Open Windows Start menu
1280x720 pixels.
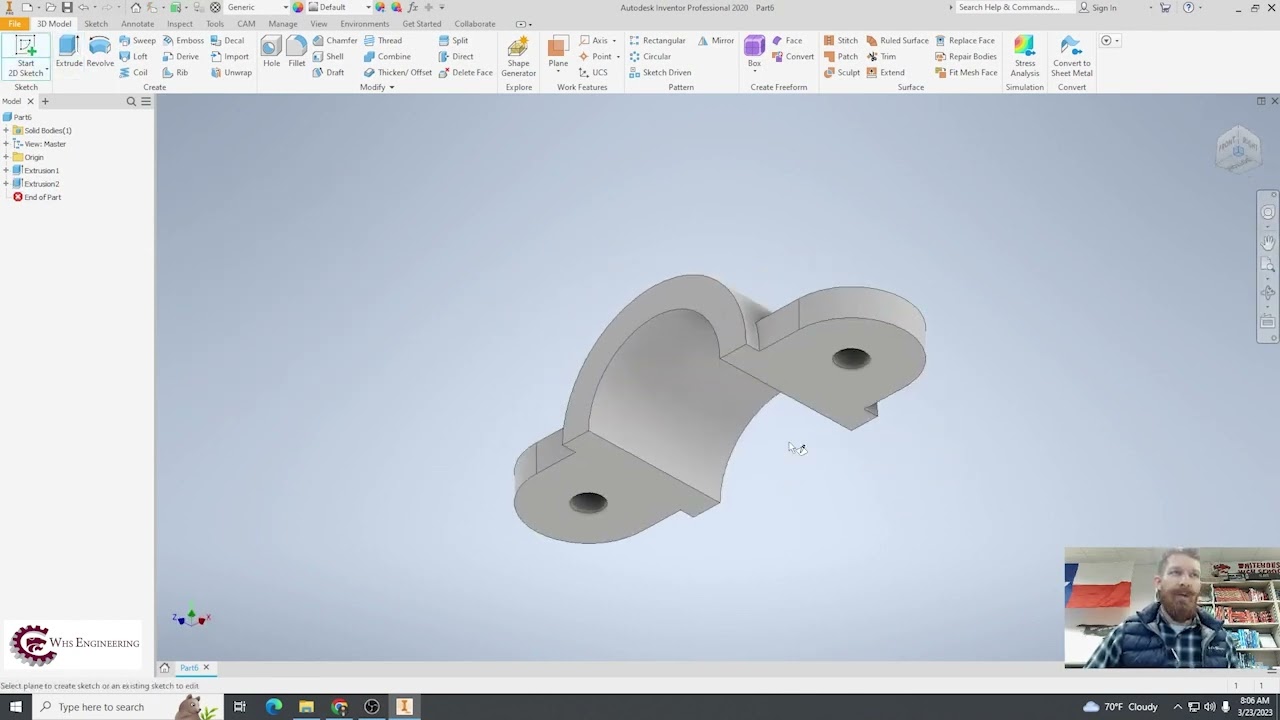tap(15, 707)
